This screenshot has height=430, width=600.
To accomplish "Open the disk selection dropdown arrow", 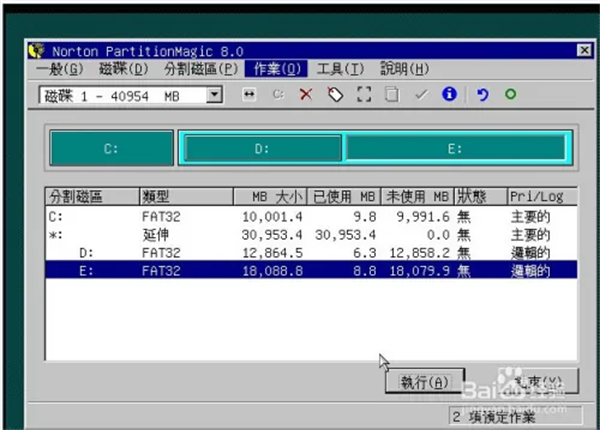I will 214,95.
